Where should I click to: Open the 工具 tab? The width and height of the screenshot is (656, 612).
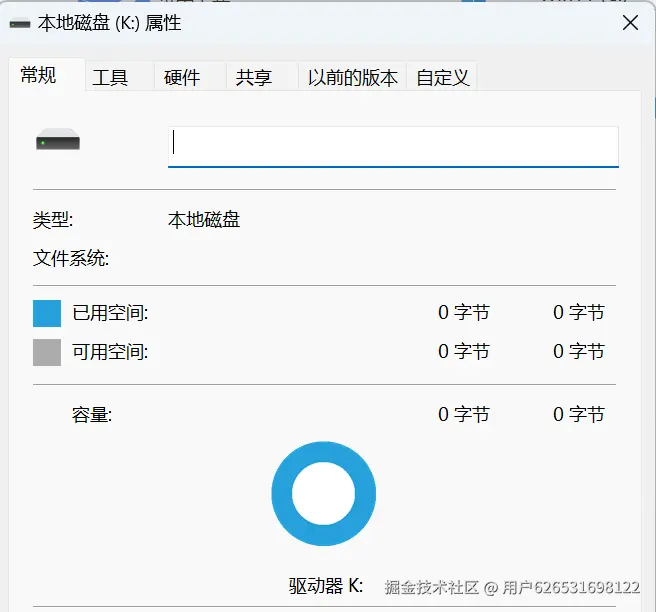120,77
